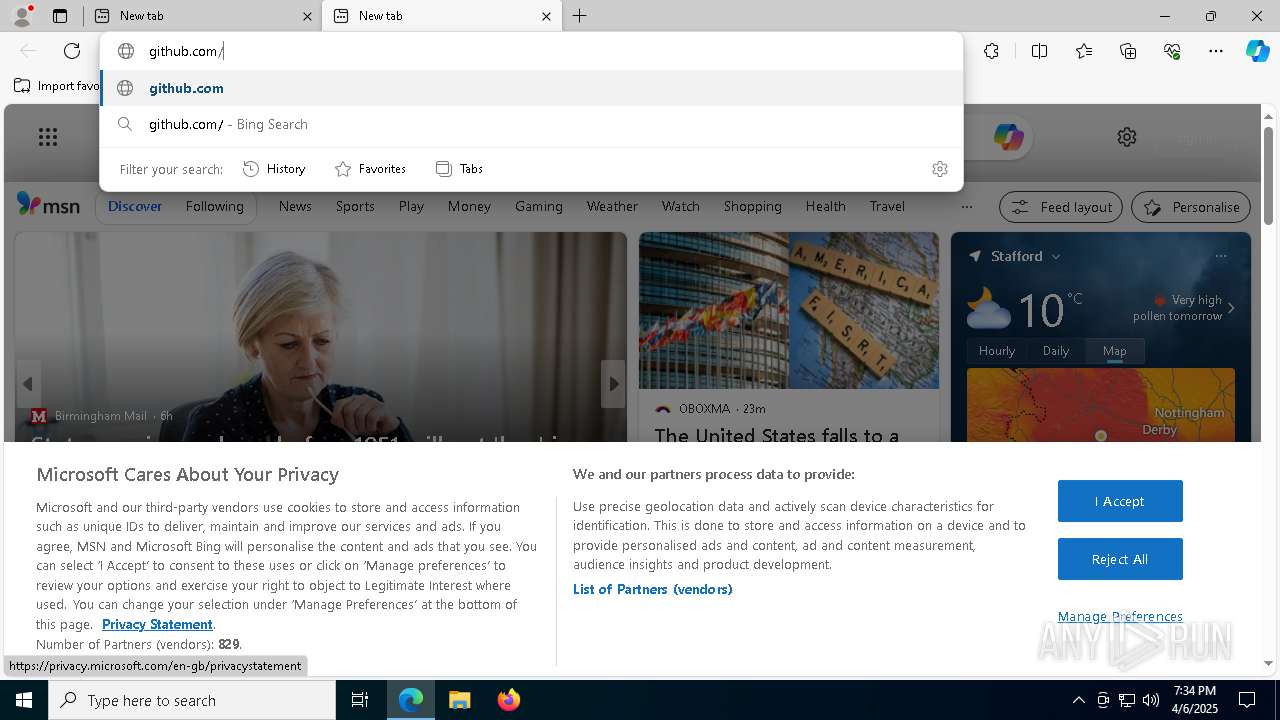The width and height of the screenshot is (1280, 720).
Task: Open Microsoft Edge taskbar icon
Action: pyautogui.click(x=411, y=700)
